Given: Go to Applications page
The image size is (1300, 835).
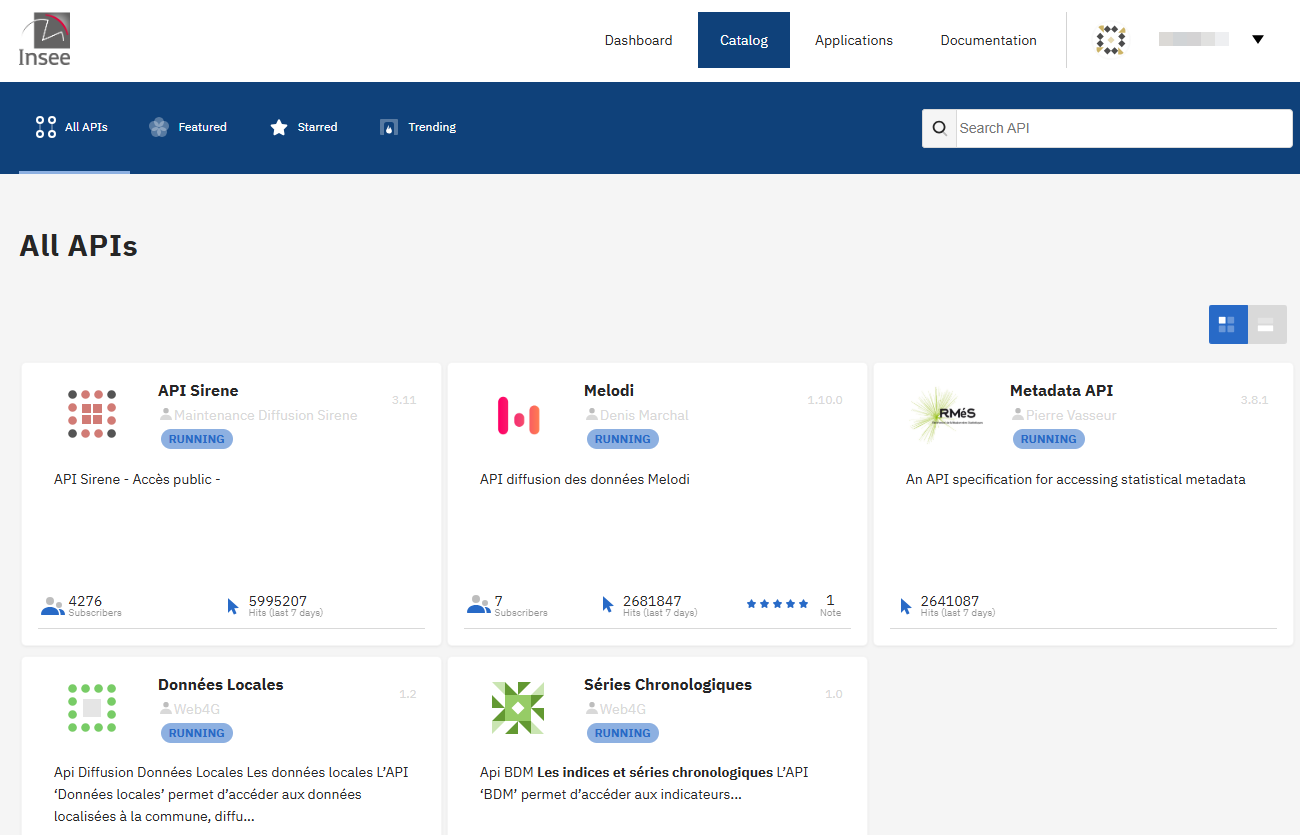Looking at the screenshot, I should [x=854, y=40].
